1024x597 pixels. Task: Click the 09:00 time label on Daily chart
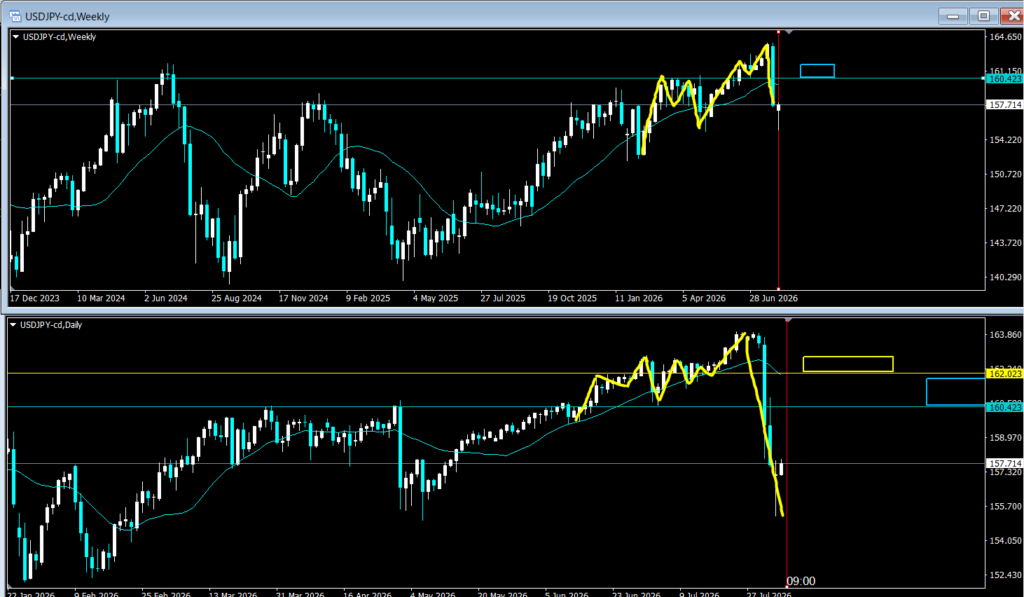(x=801, y=581)
